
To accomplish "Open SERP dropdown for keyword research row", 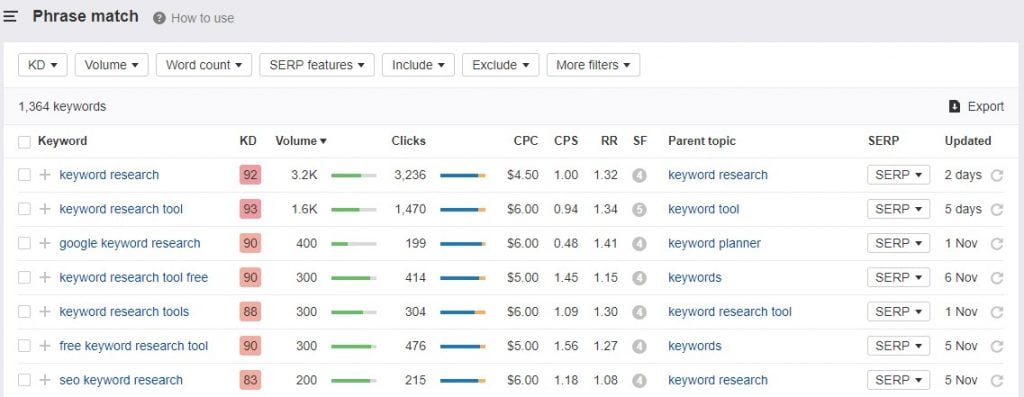I will point(898,175).
